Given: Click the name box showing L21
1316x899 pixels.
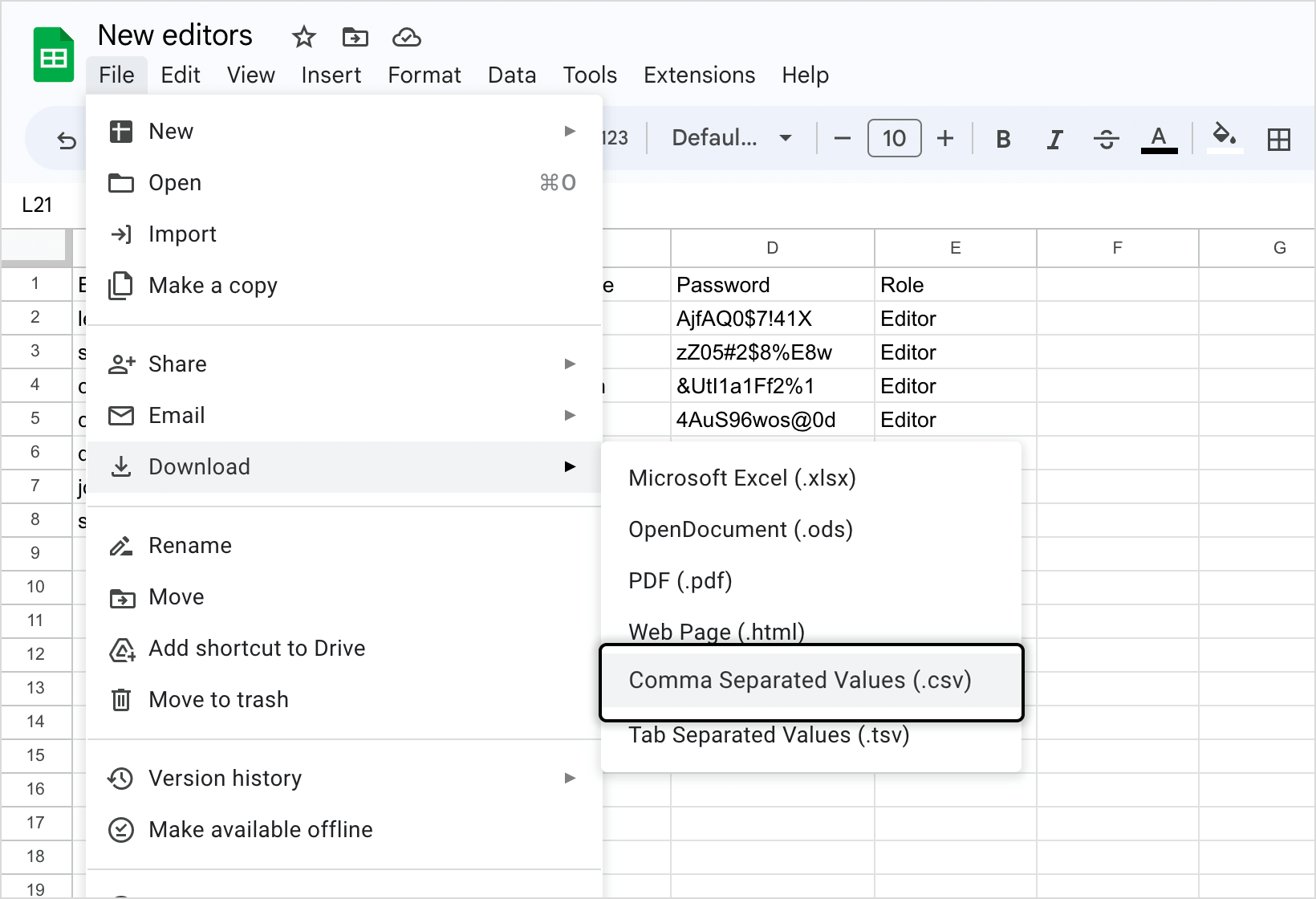Looking at the screenshot, I should 37,205.
